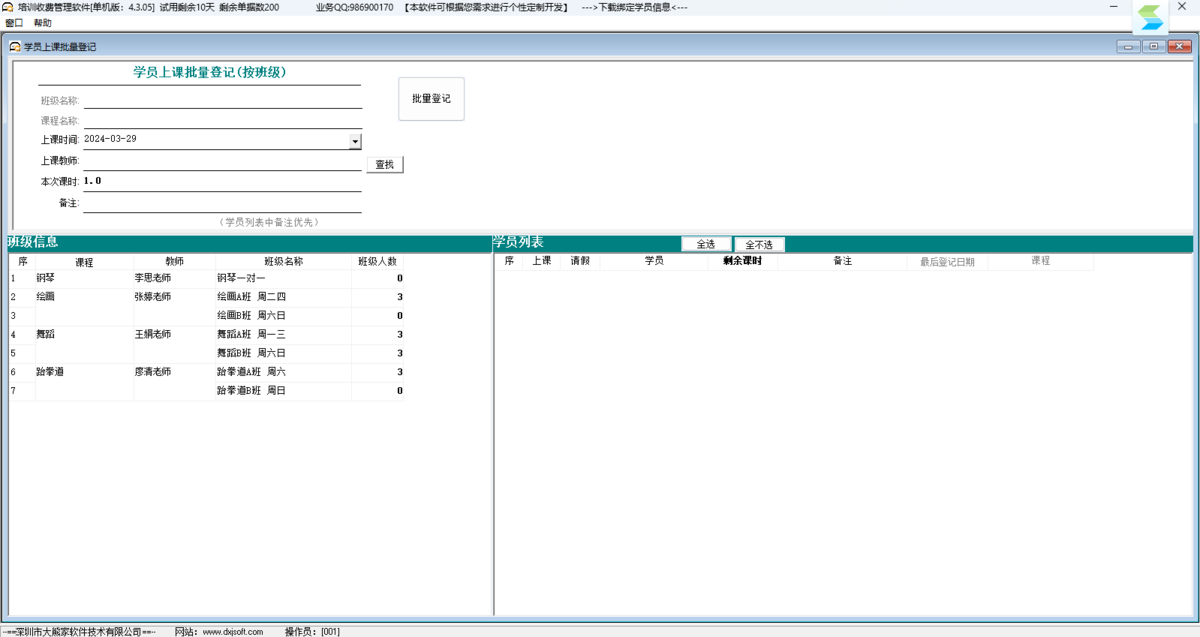Click the date value 2024-03-29

(111, 140)
